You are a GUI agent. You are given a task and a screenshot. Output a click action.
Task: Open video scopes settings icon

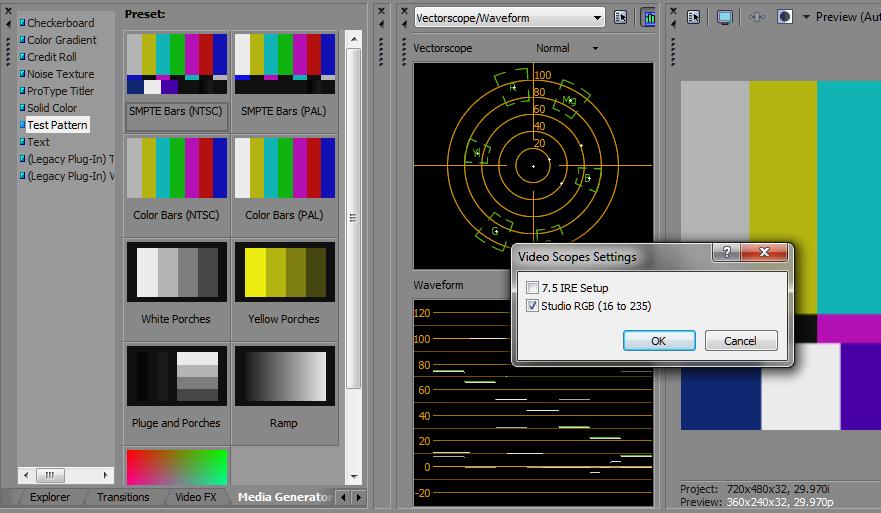(x=620, y=17)
